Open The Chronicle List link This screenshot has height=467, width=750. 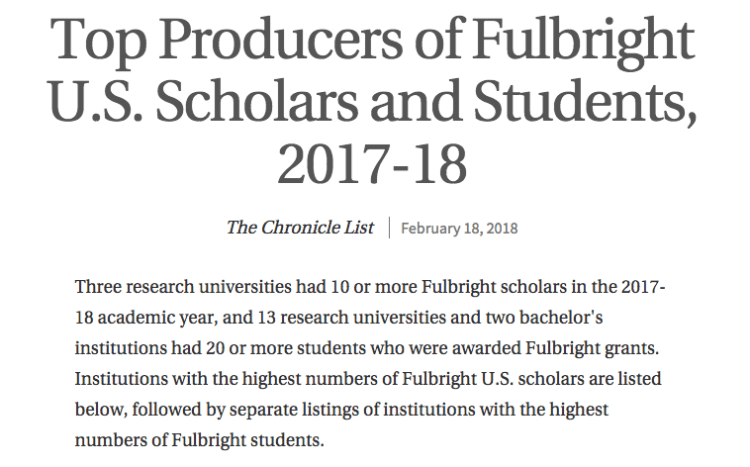coord(300,227)
